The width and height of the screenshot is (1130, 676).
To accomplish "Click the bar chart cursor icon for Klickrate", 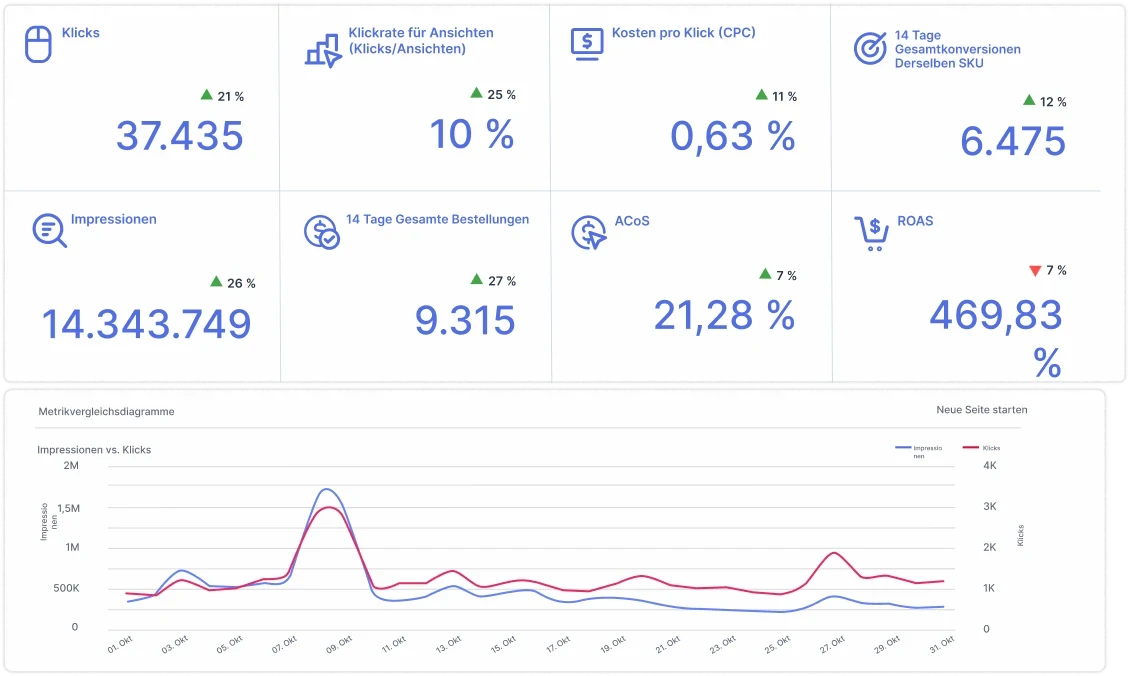I will (322, 49).
